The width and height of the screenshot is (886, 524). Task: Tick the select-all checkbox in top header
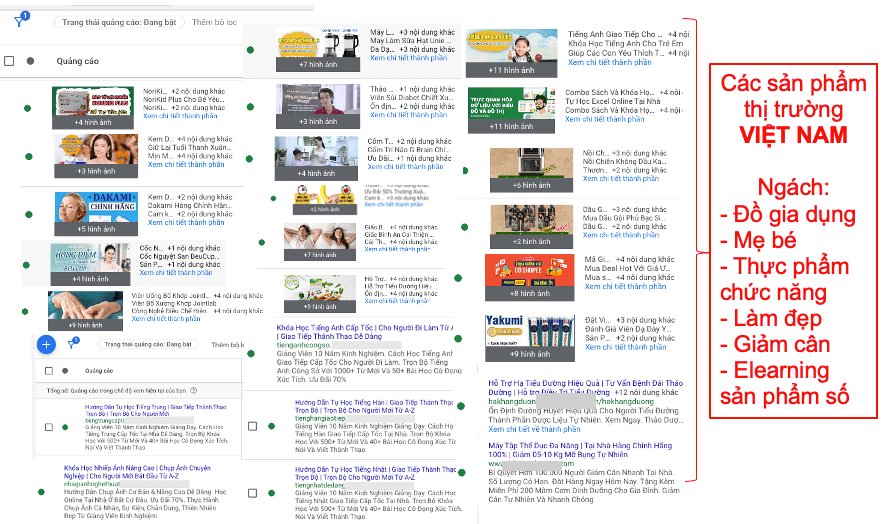click(x=9, y=61)
